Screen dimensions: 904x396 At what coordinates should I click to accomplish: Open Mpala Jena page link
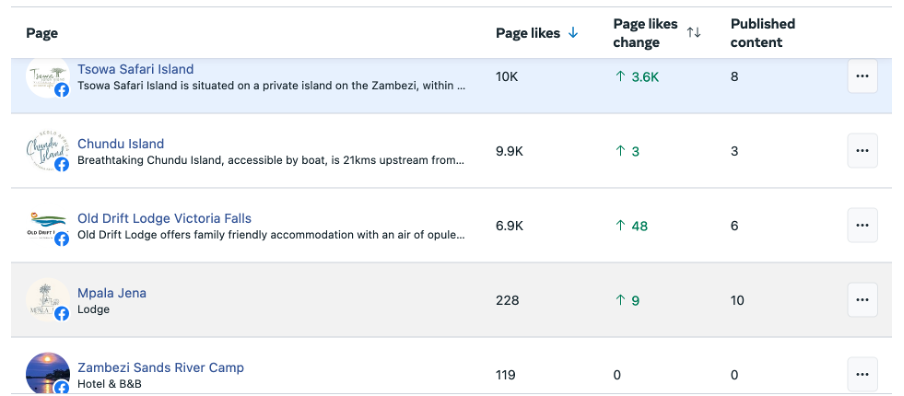click(112, 293)
